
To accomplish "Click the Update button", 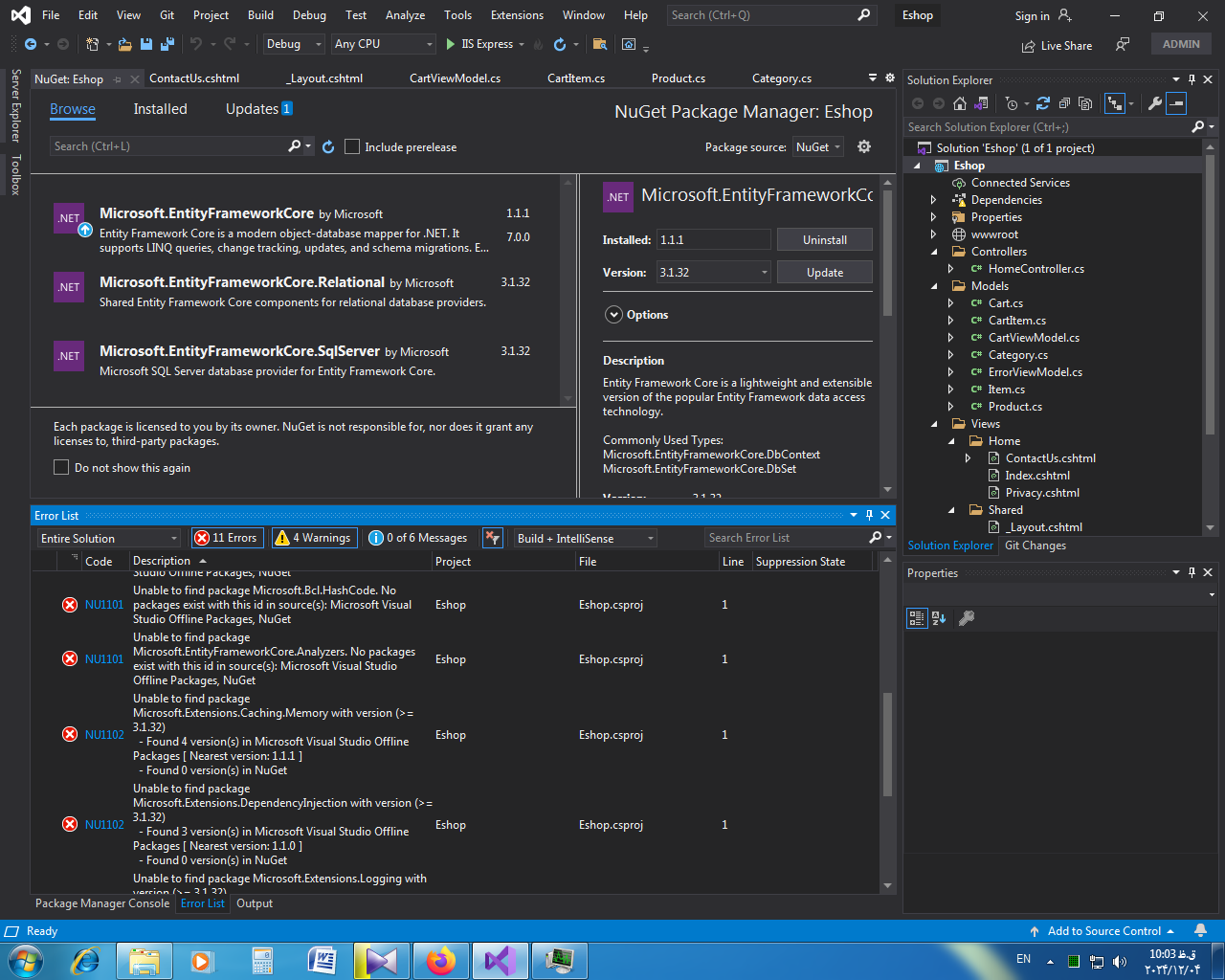I will click(x=824, y=272).
